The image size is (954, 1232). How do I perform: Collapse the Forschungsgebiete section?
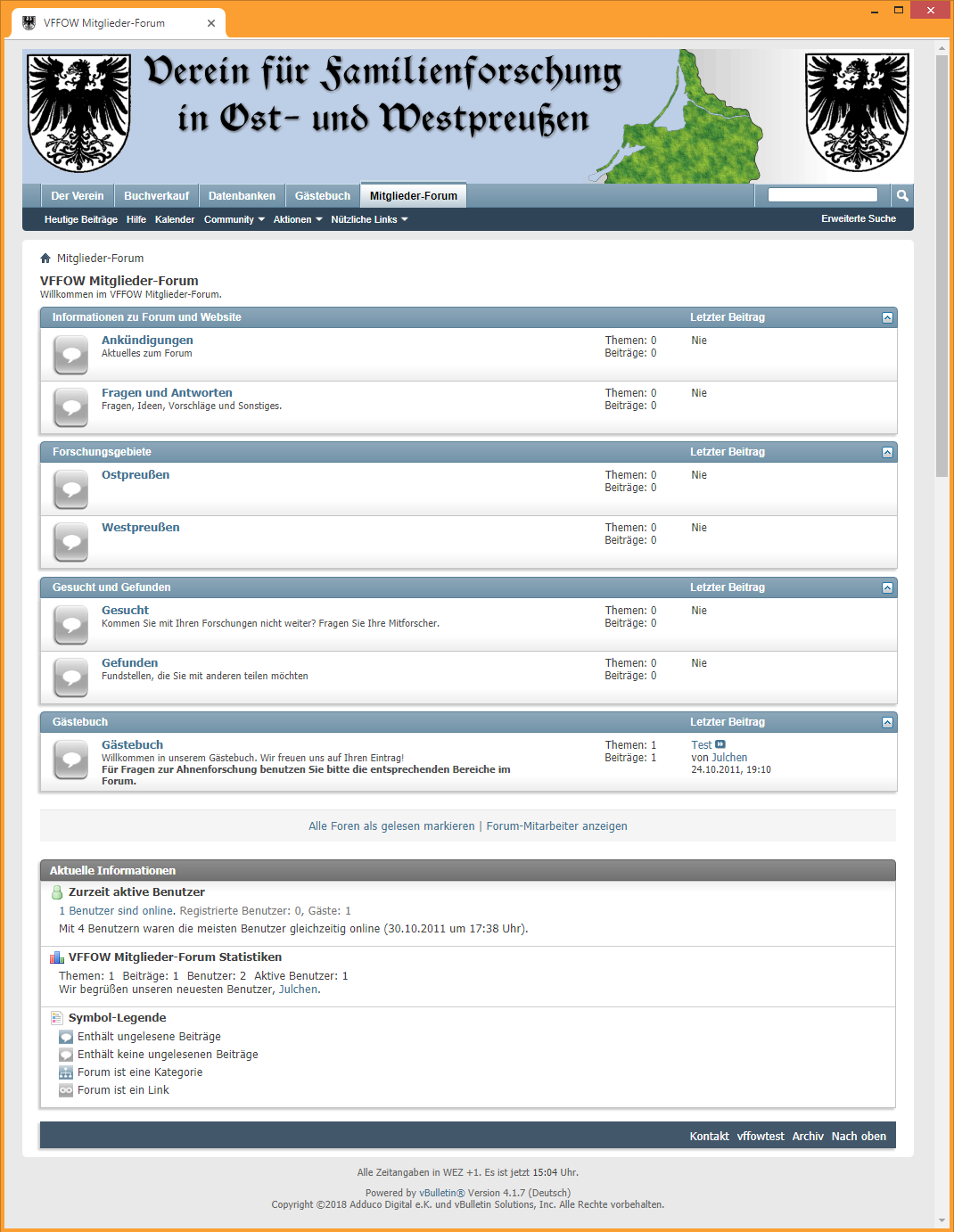click(887, 452)
